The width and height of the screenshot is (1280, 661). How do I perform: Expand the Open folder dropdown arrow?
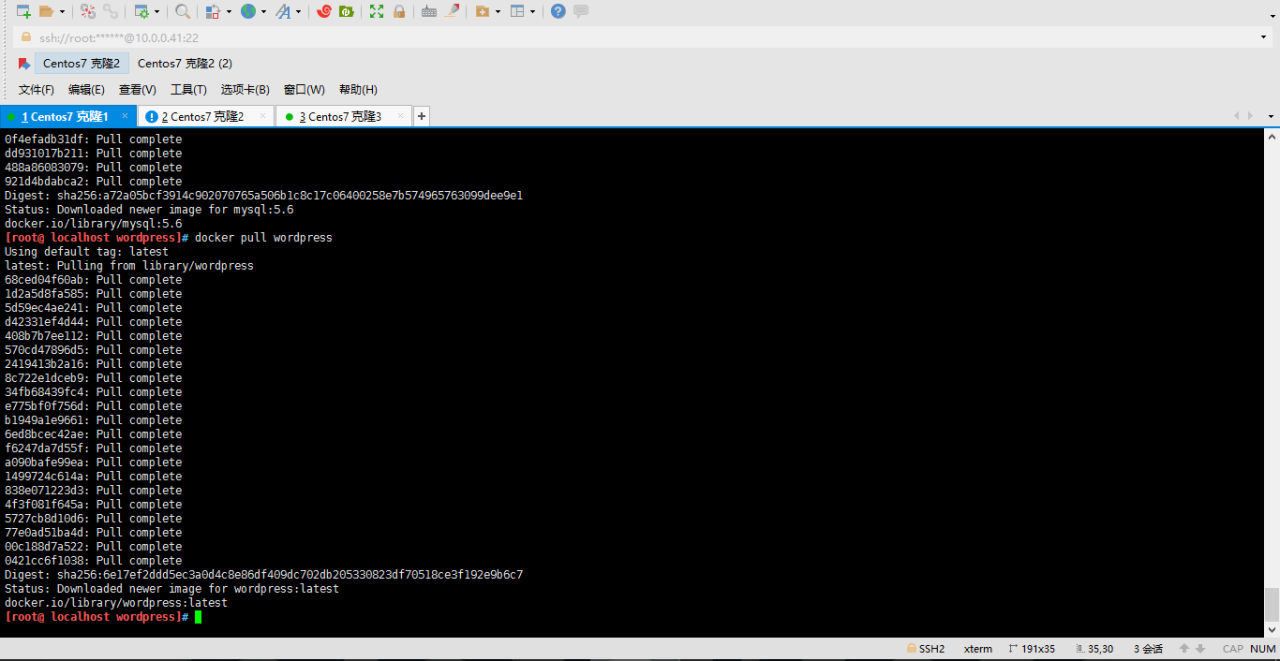point(62,12)
